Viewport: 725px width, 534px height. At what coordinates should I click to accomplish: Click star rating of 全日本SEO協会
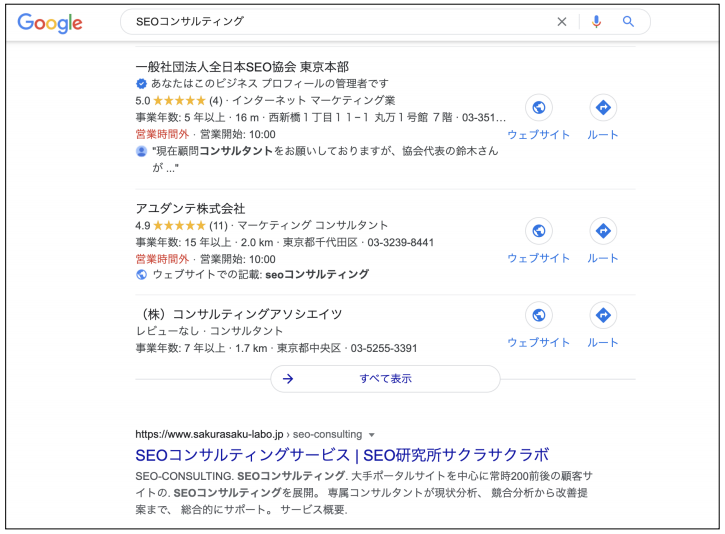179,100
